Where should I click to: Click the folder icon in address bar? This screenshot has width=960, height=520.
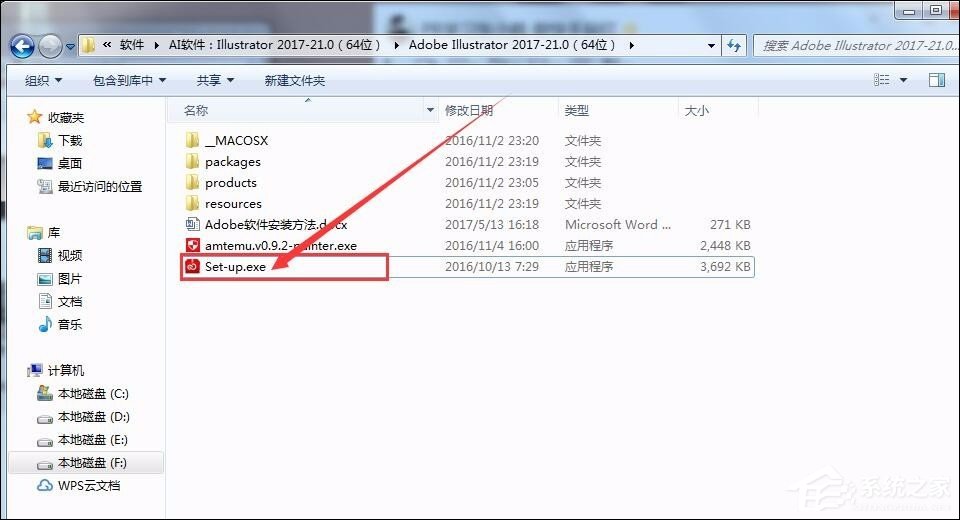pyautogui.click(x=88, y=45)
